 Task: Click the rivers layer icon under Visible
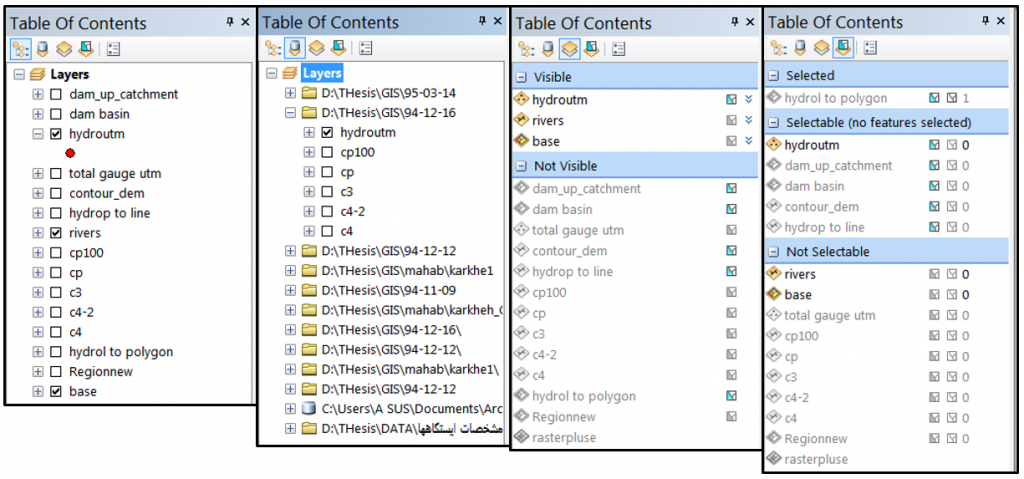(520, 121)
